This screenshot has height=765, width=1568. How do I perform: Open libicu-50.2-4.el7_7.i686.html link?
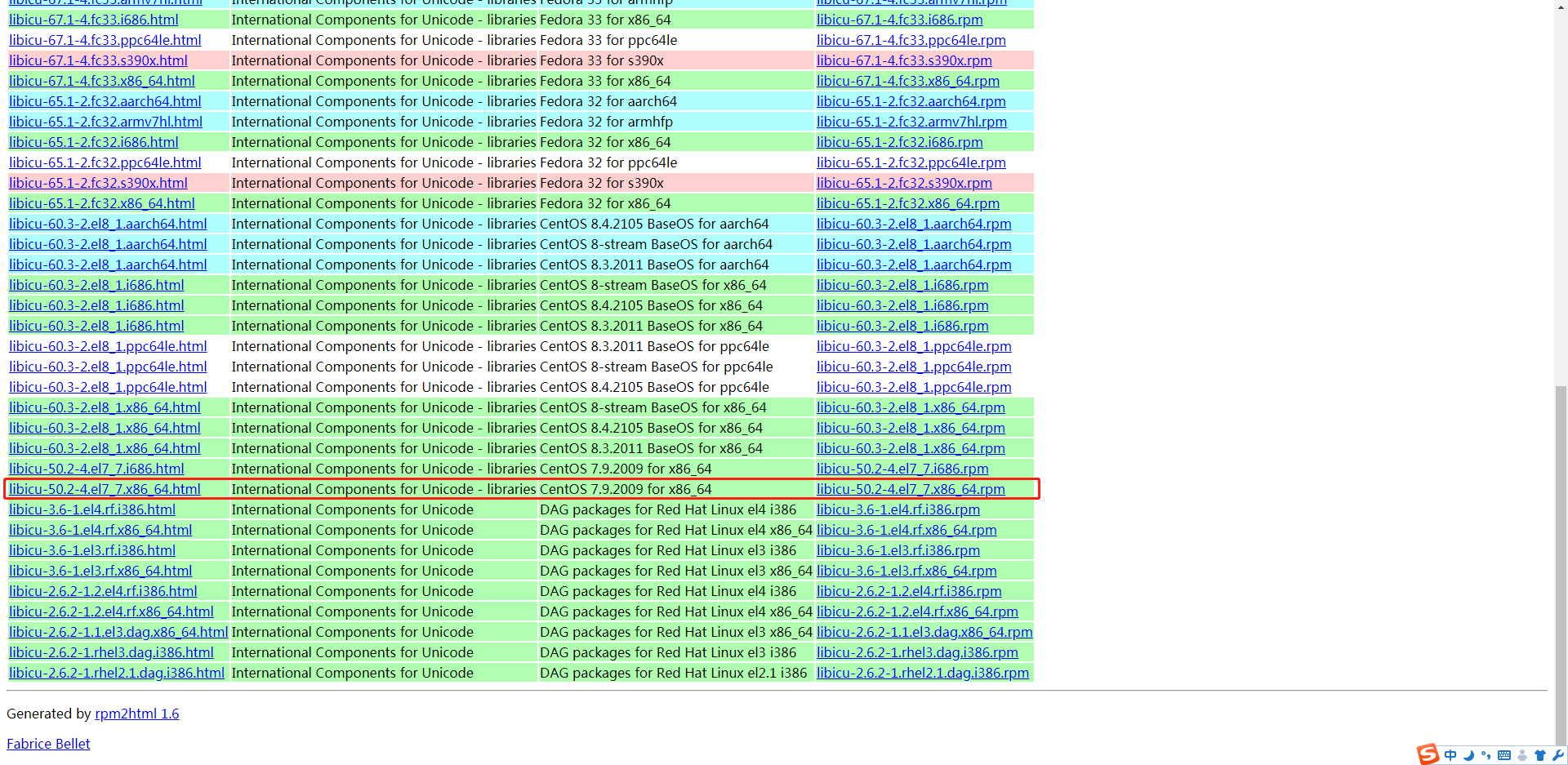point(96,469)
